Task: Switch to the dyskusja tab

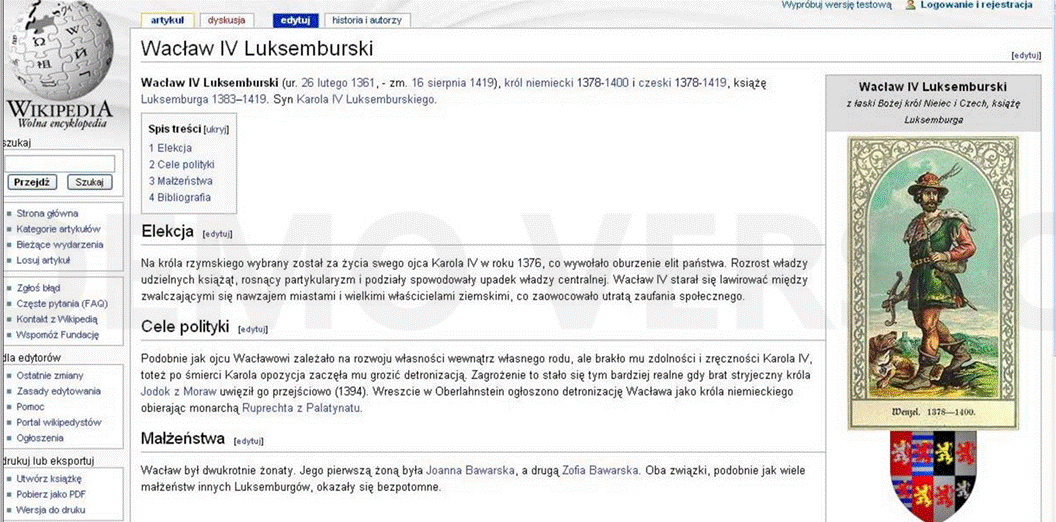Action: [226, 20]
